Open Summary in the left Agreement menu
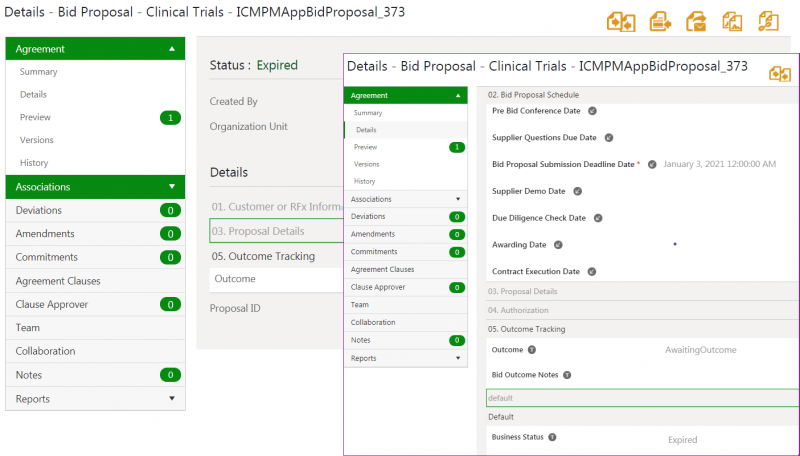The height and width of the screenshot is (456, 800). 39,72
